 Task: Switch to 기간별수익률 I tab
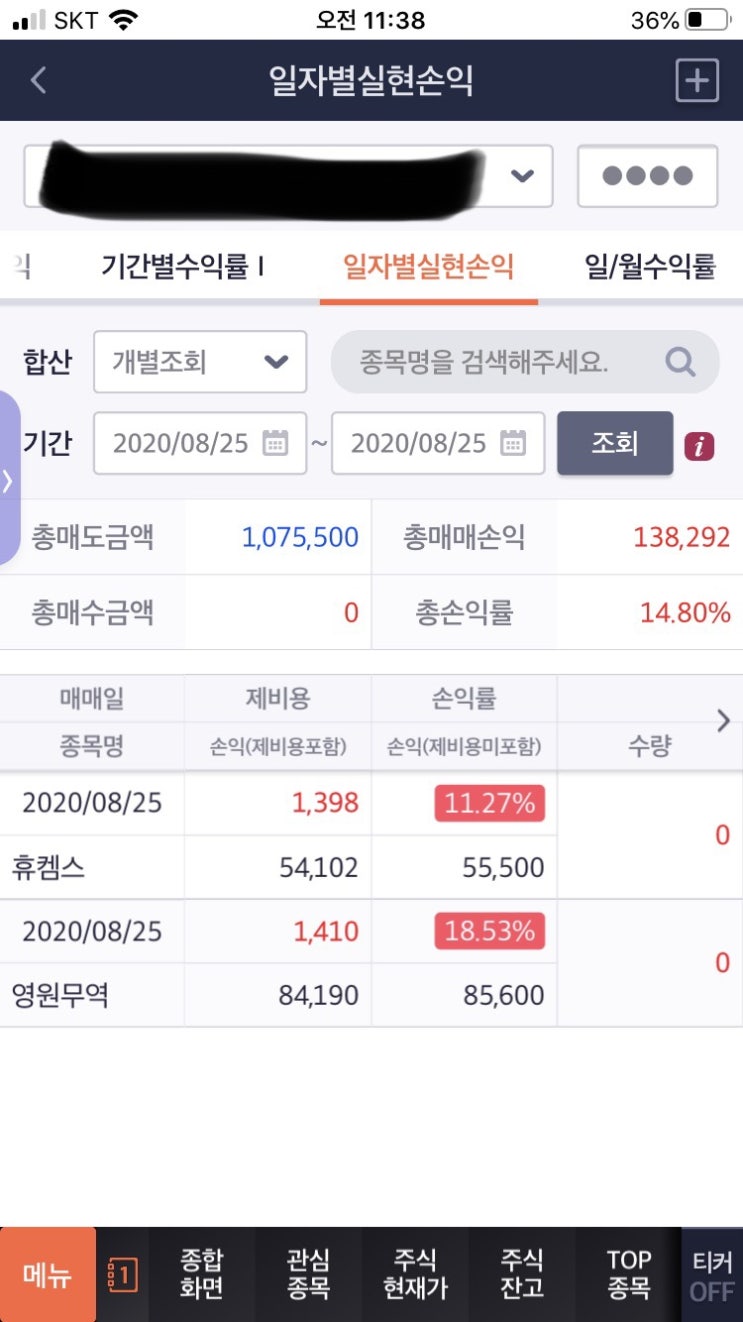click(182, 266)
